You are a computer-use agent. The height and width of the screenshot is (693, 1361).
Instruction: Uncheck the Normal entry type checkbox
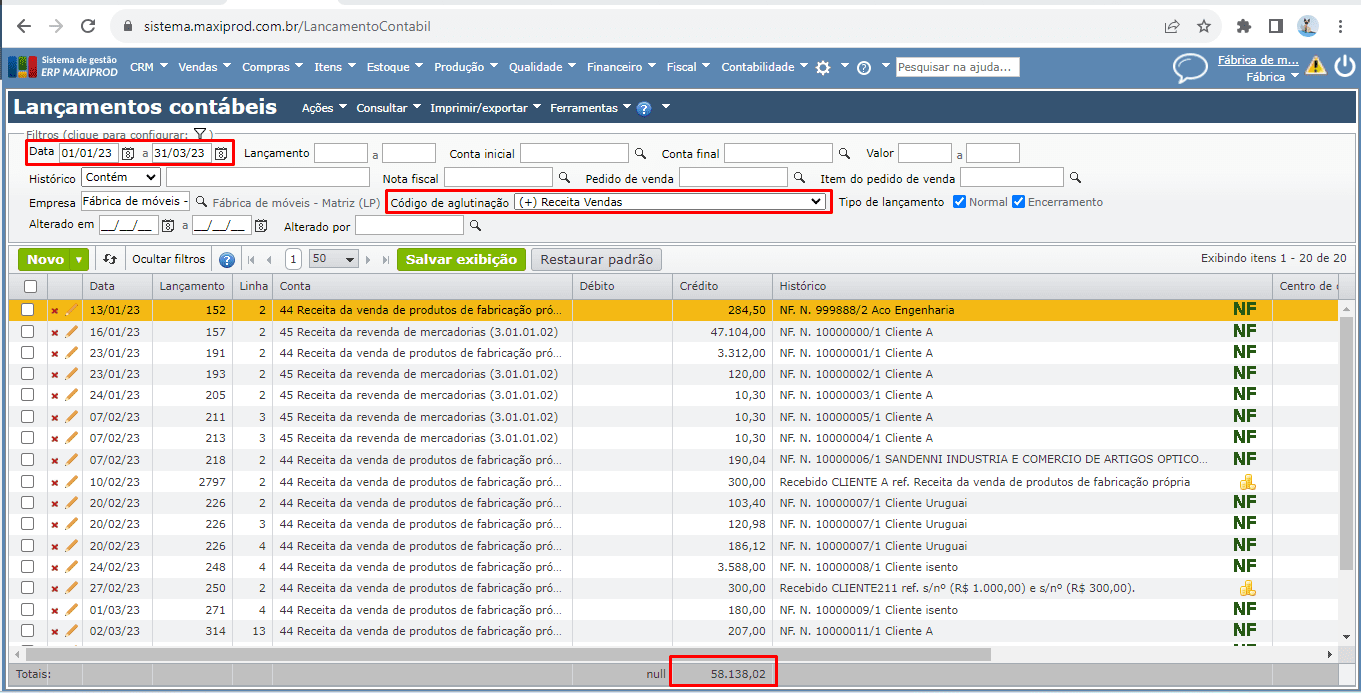point(960,202)
